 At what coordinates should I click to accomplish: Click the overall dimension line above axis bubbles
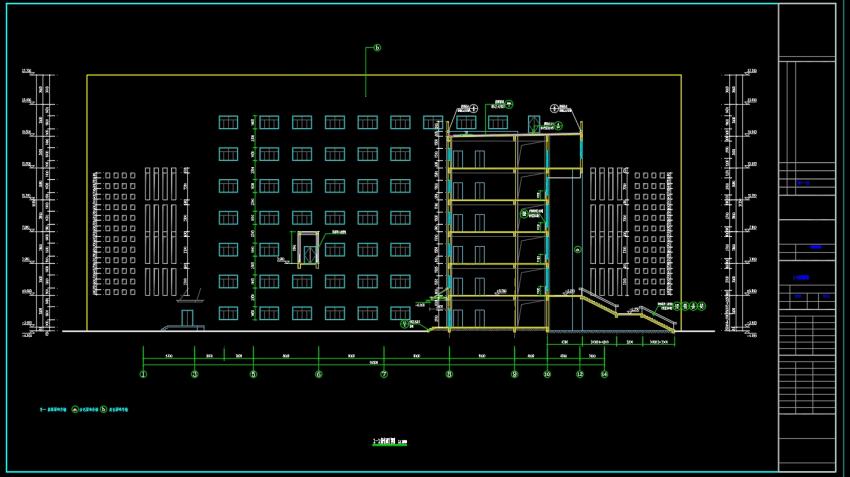coord(374,364)
